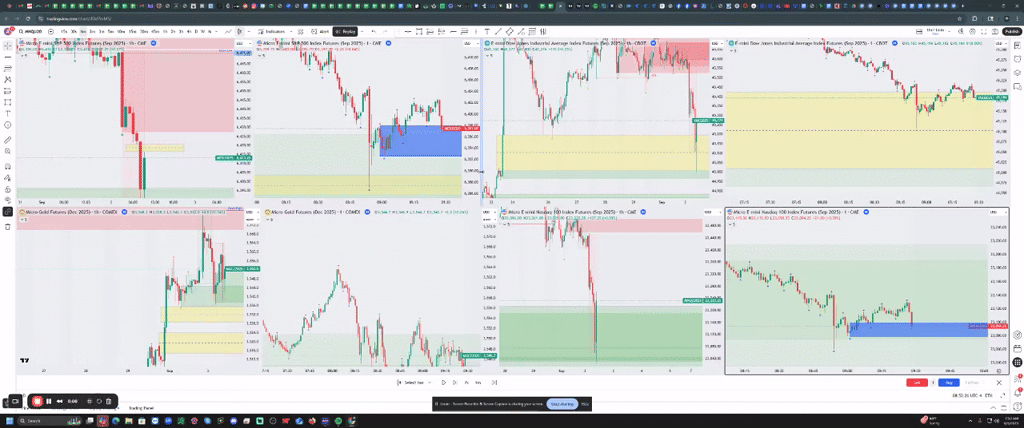This screenshot has width=1024, height=428.
Task: Toggle the magnet mode tool
Action: [8, 166]
